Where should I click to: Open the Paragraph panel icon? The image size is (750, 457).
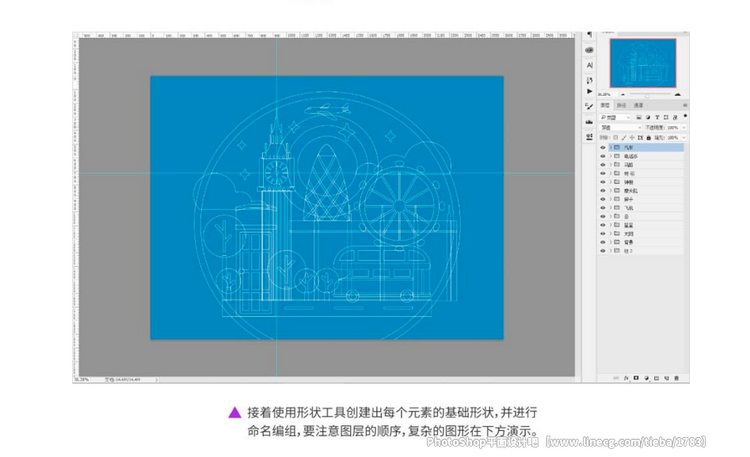tap(590, 34)
